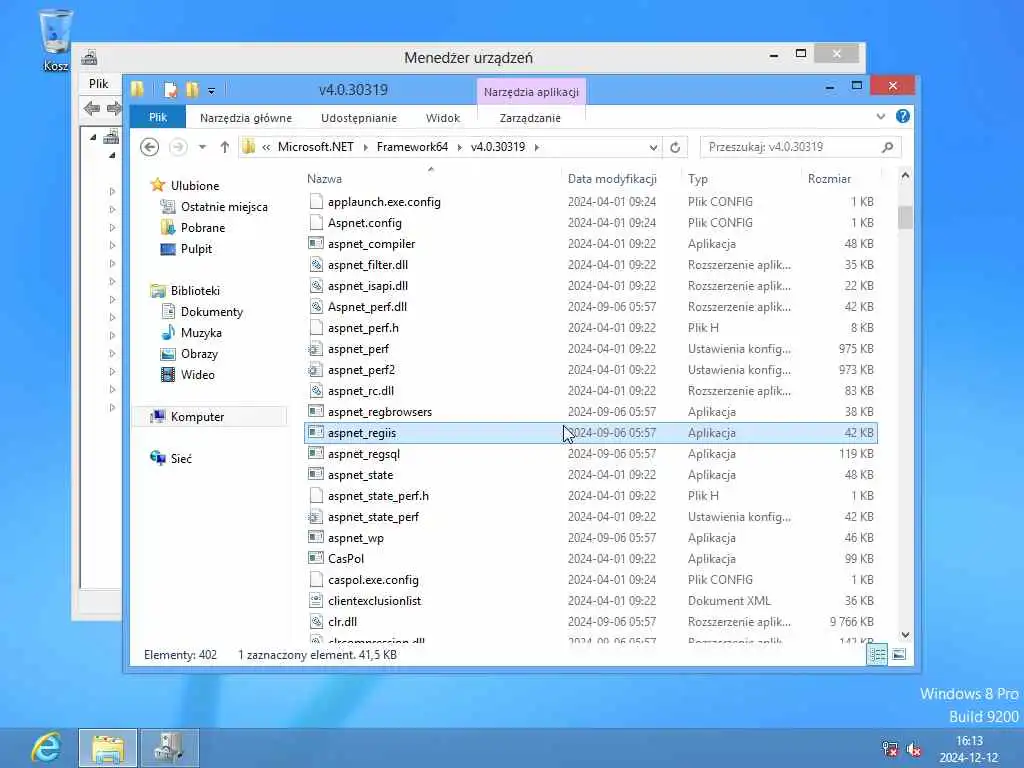This screenshot has height=768, width=1024.
Task: Open the Narzędzia główne ribbon tab
Action: pos(246,118)
